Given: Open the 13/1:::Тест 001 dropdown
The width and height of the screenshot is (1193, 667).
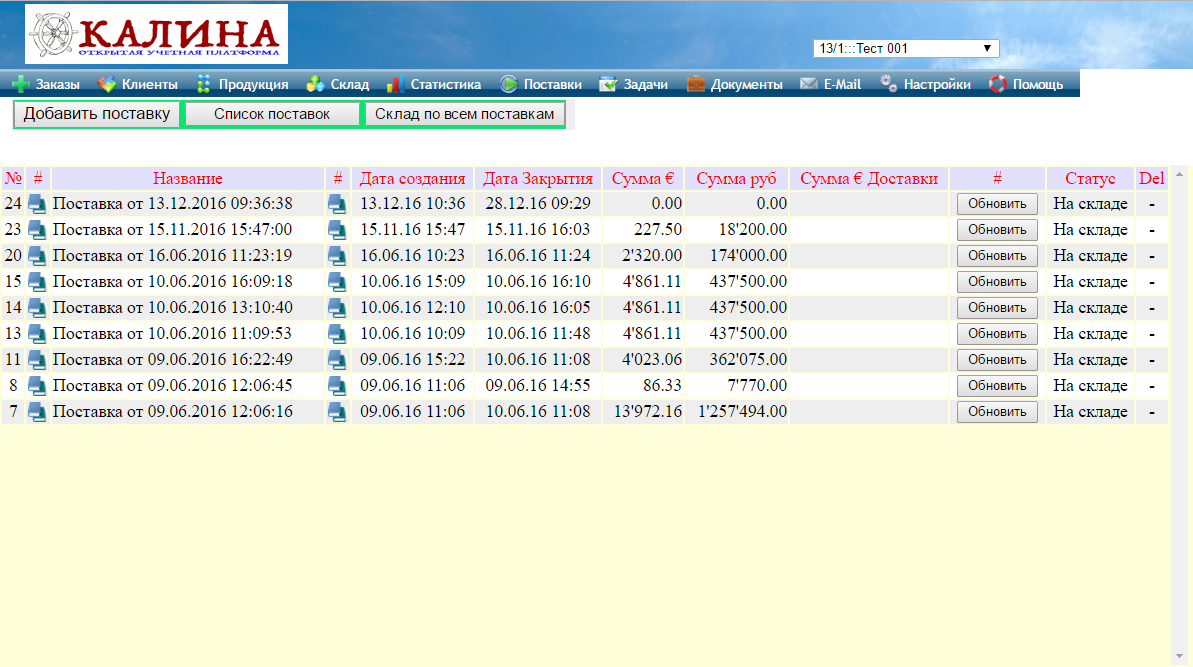Looking at the screenshot, I should [905, 48].
